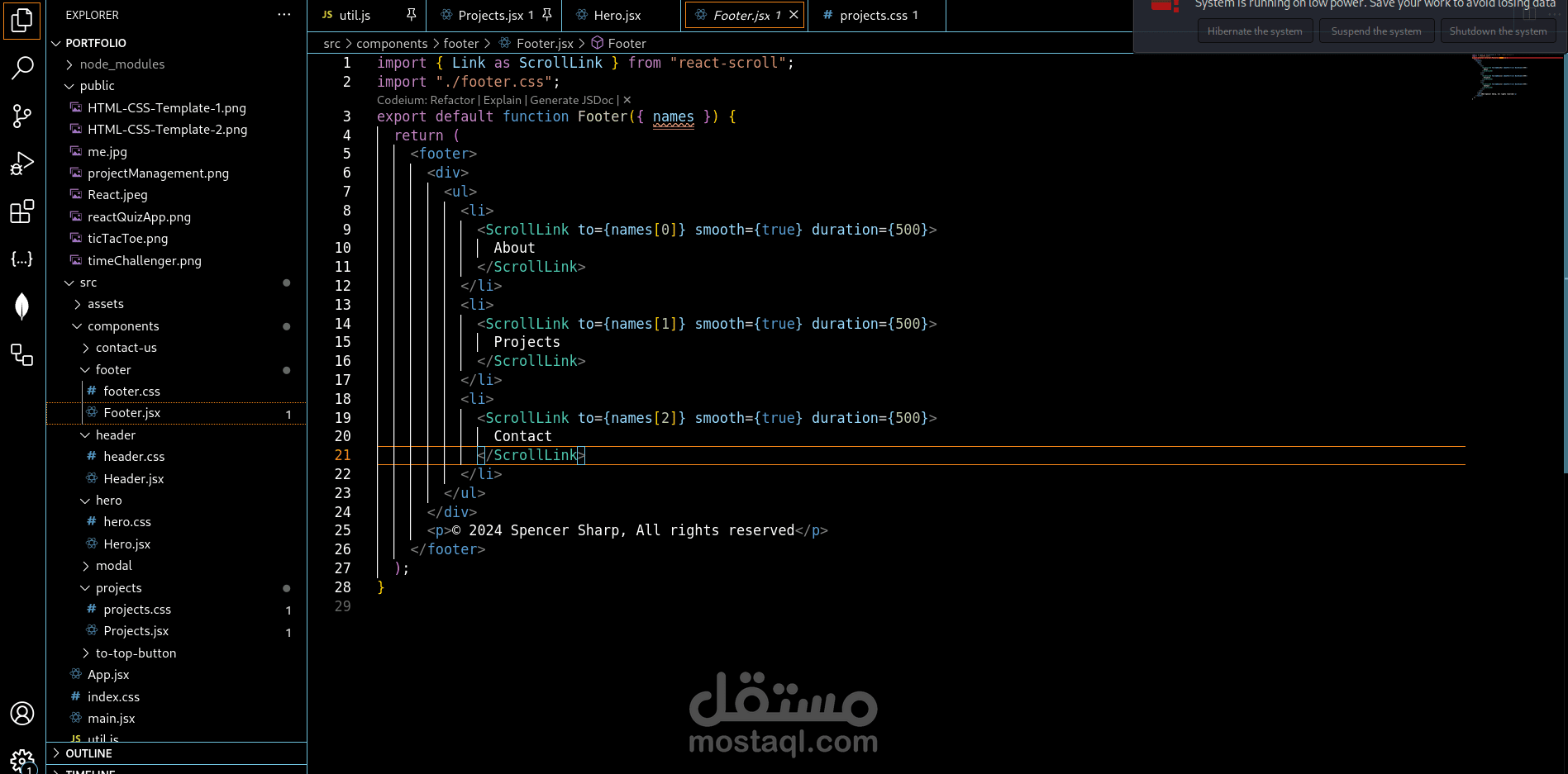Open Projects.jsx in explorer tree

click(176, 631)
